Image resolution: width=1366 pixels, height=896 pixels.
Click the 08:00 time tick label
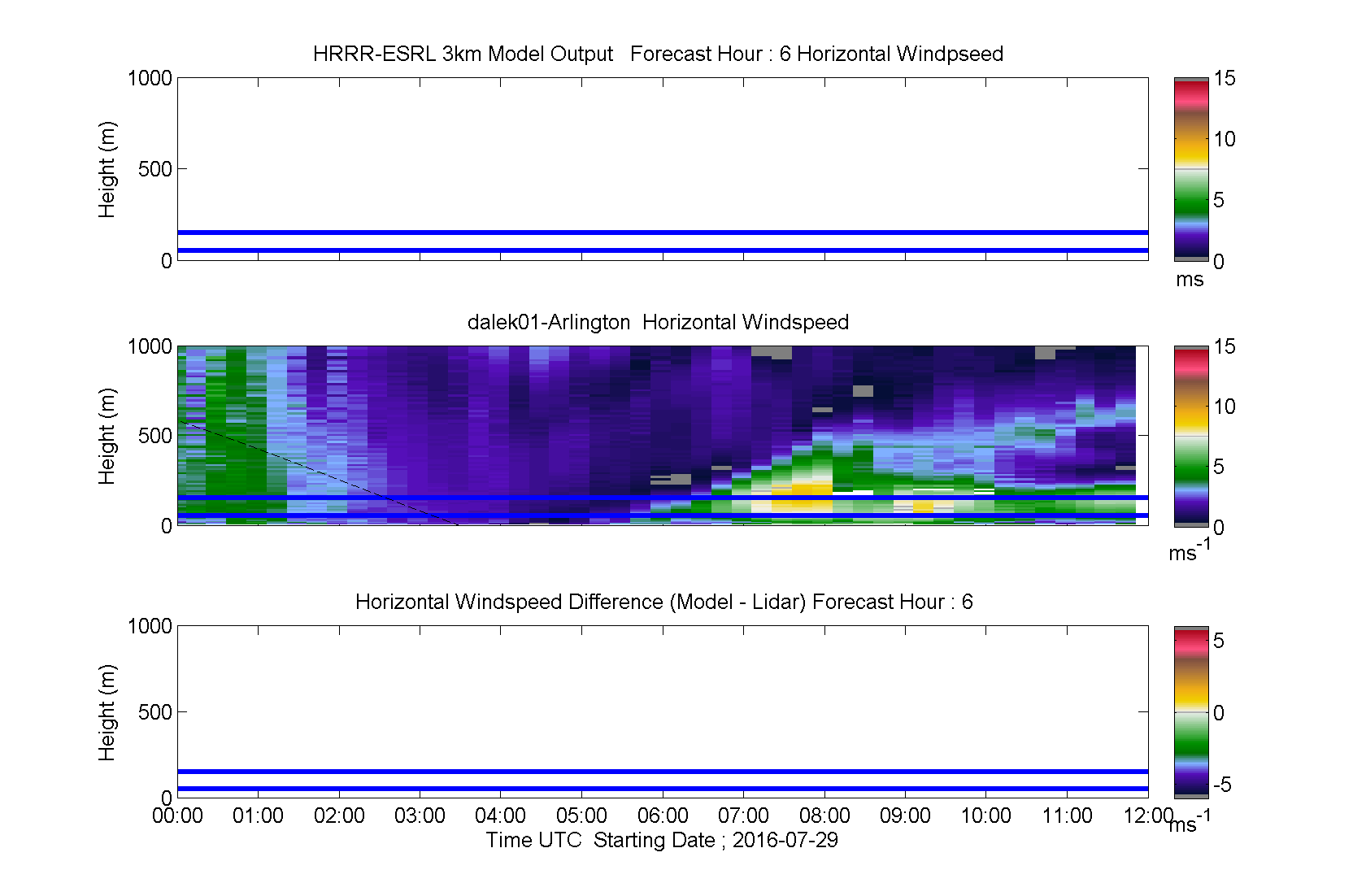tap(824, 816)
